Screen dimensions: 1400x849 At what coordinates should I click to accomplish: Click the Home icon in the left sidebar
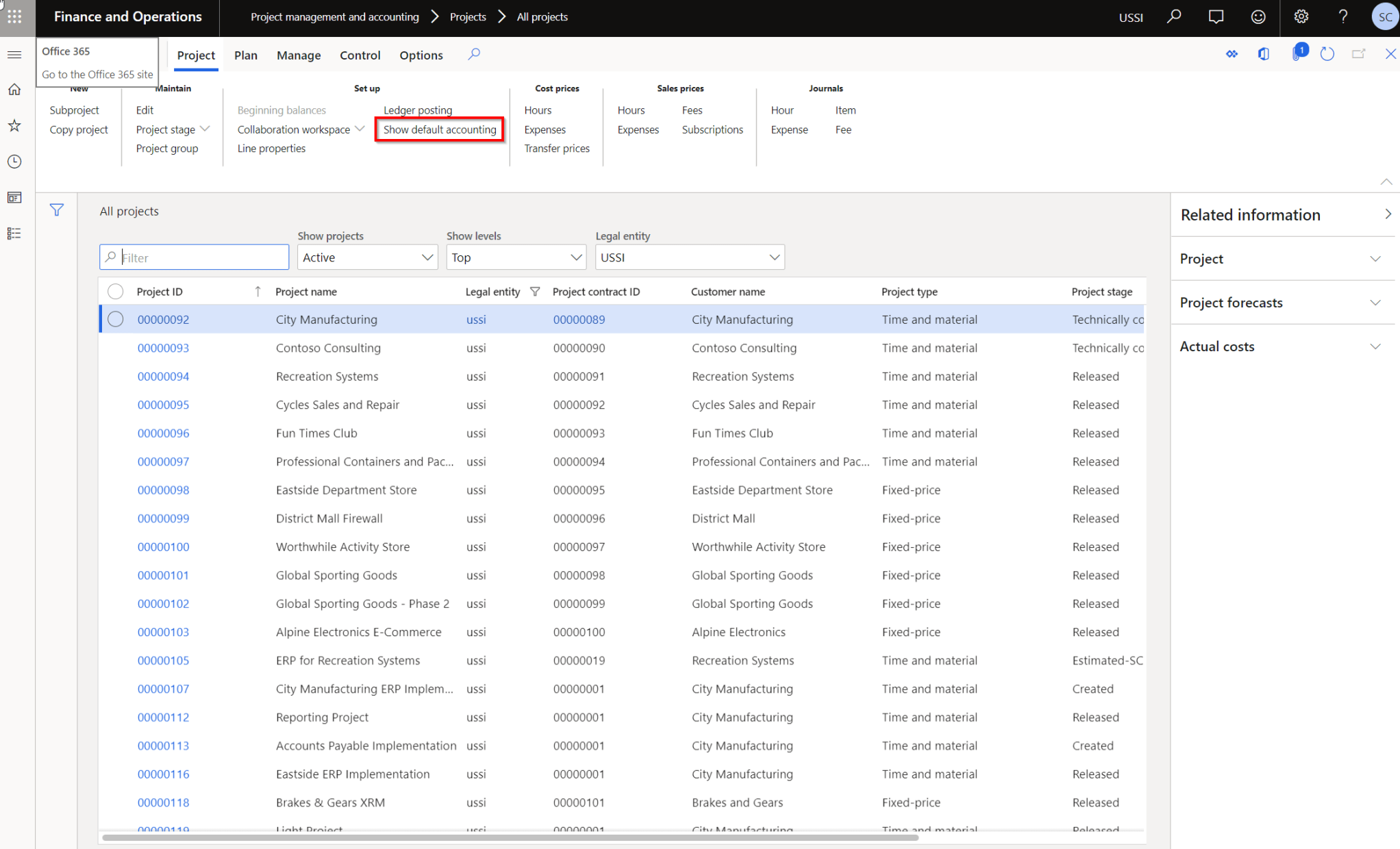coord(14,89)
